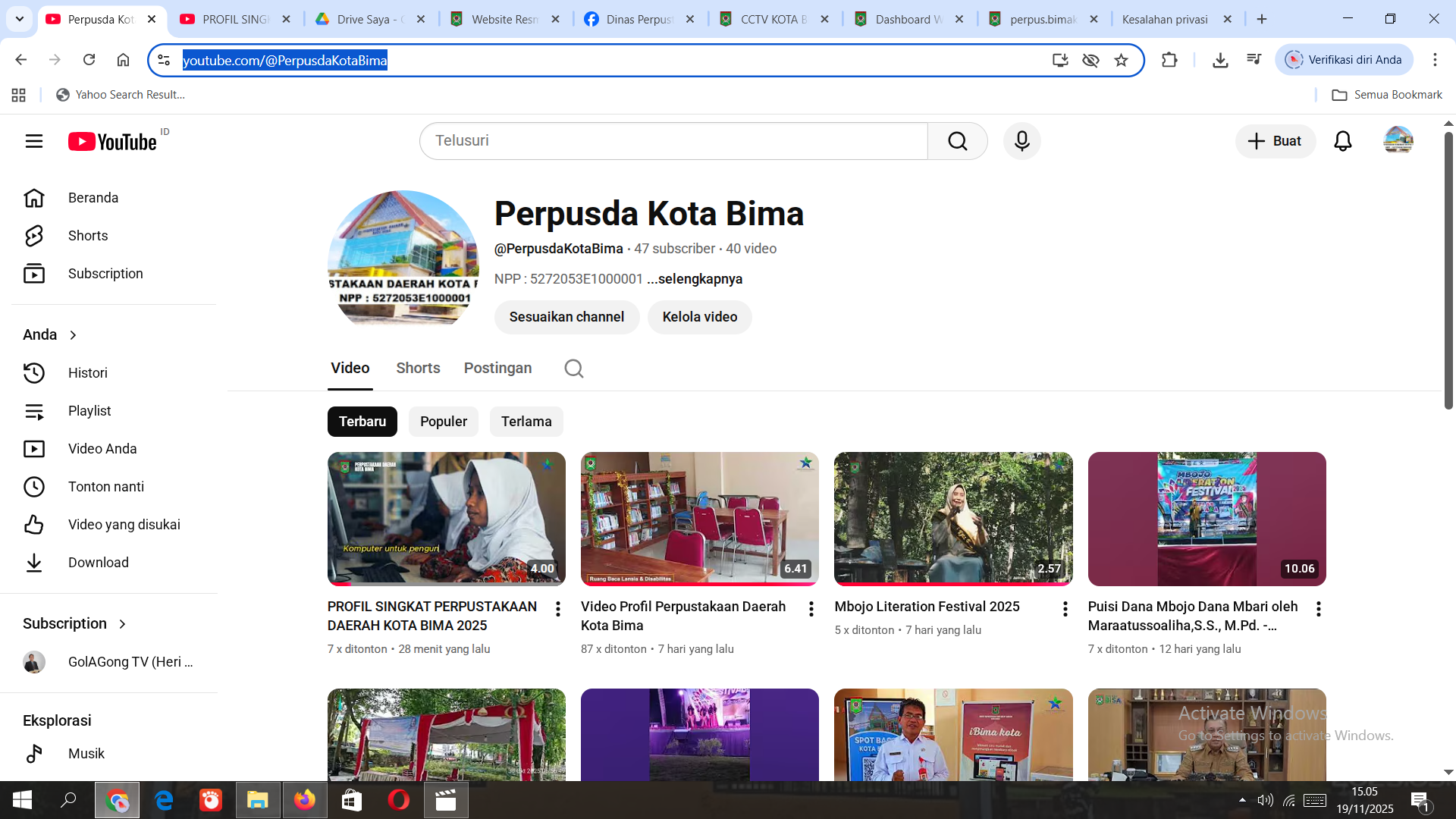Open the YouTube notifications bell

click(1342, 141)
